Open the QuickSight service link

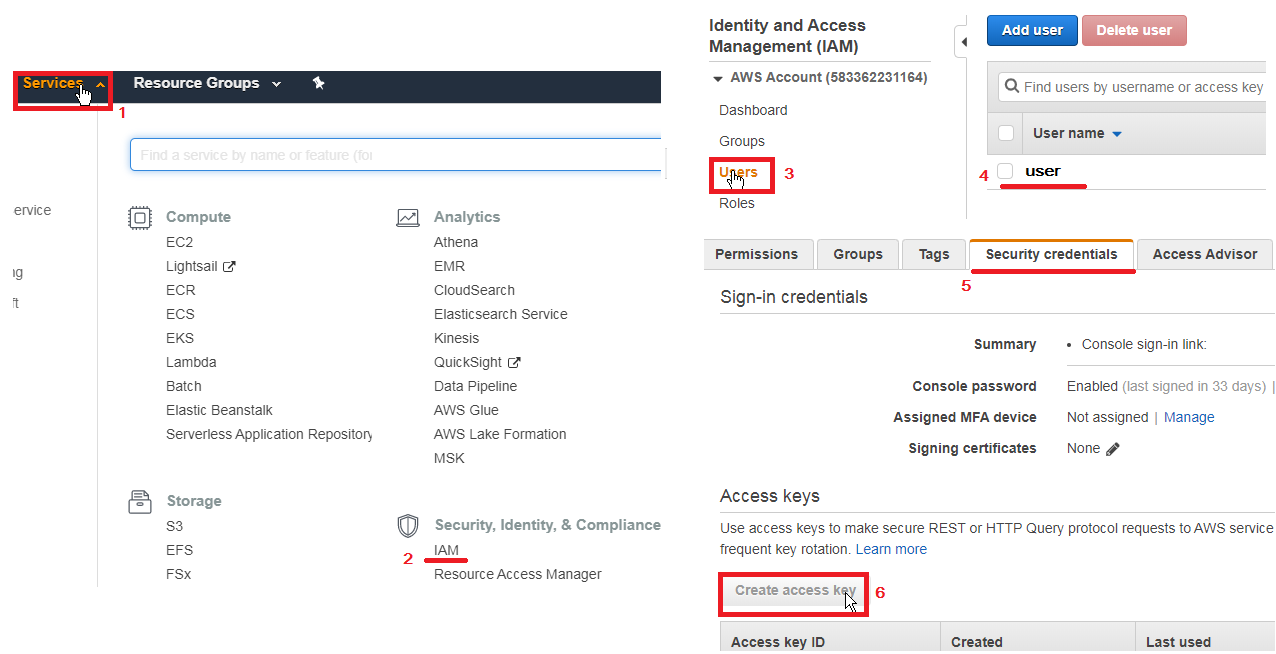(x=468, y=362)
